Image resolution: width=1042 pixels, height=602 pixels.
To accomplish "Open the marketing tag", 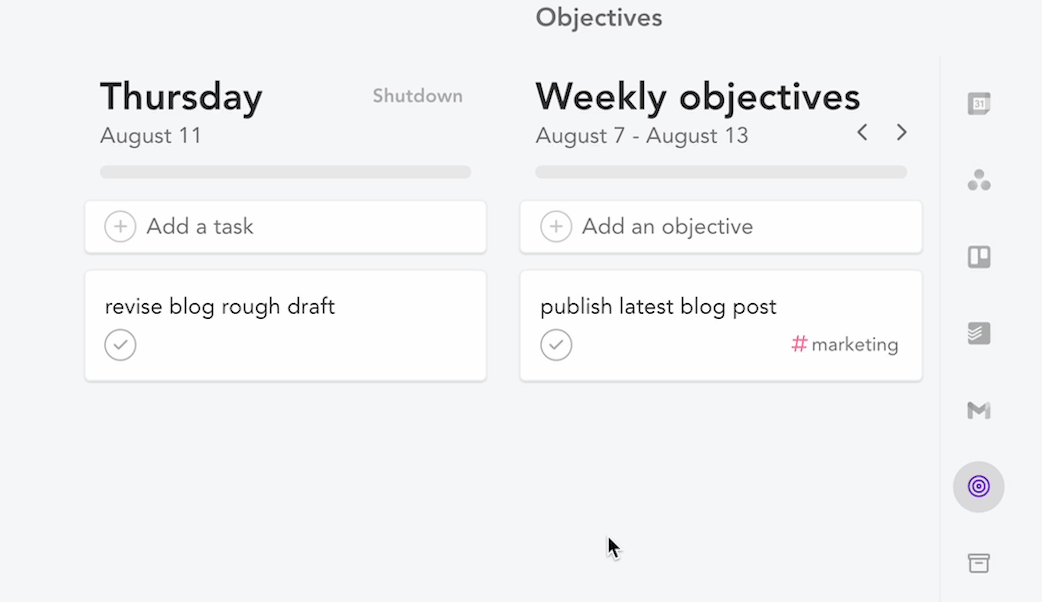I will coord(845,344).
